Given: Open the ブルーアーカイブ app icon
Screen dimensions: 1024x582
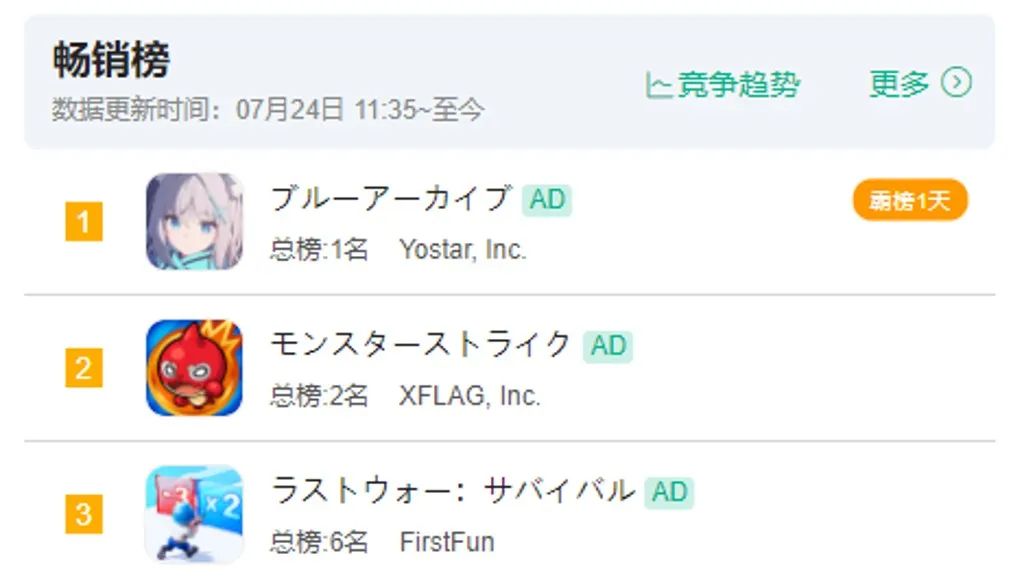Looking at the screenshot, I should tap(195, 221).
